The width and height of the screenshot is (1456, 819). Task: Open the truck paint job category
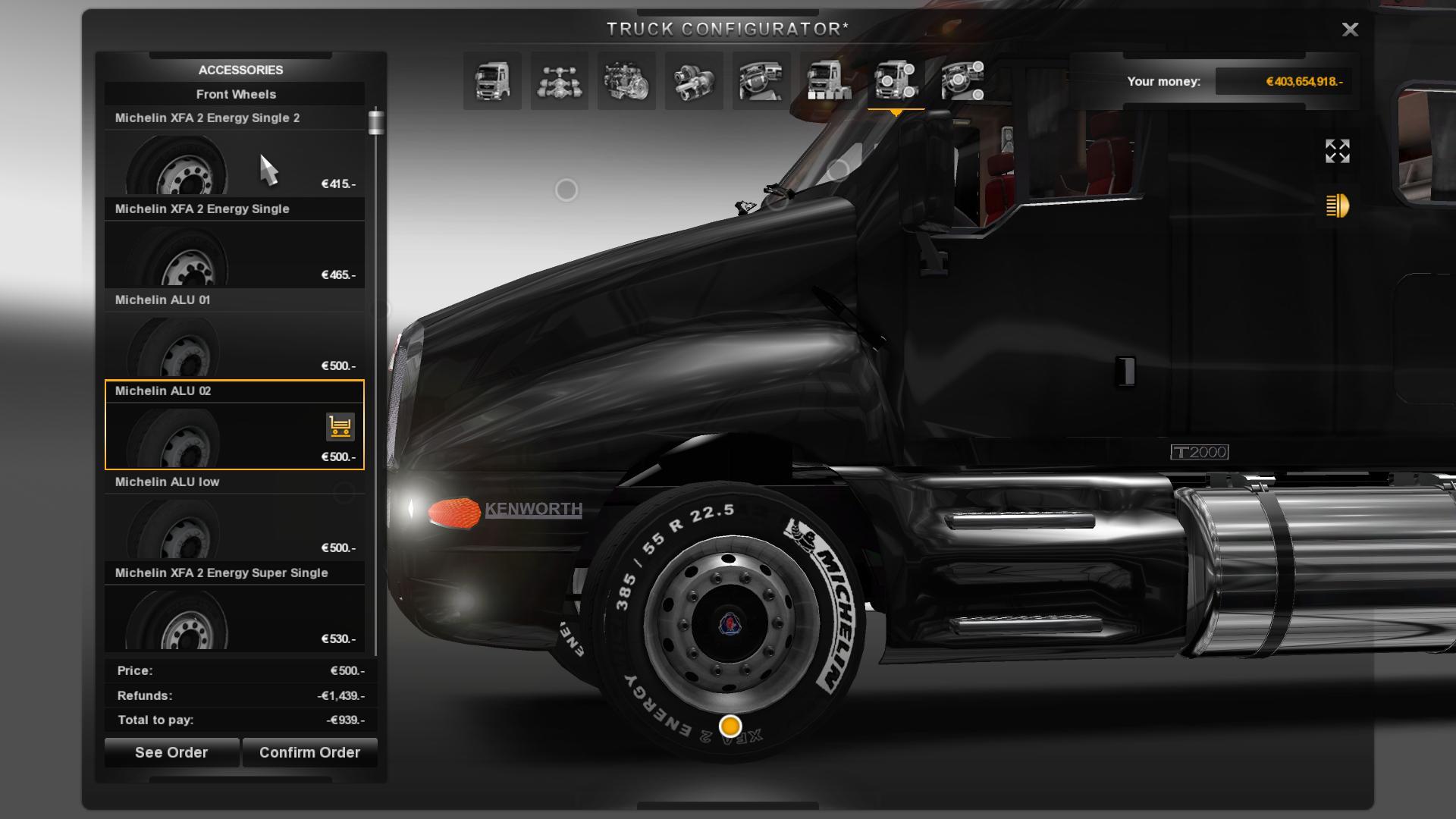coord(828,81)
